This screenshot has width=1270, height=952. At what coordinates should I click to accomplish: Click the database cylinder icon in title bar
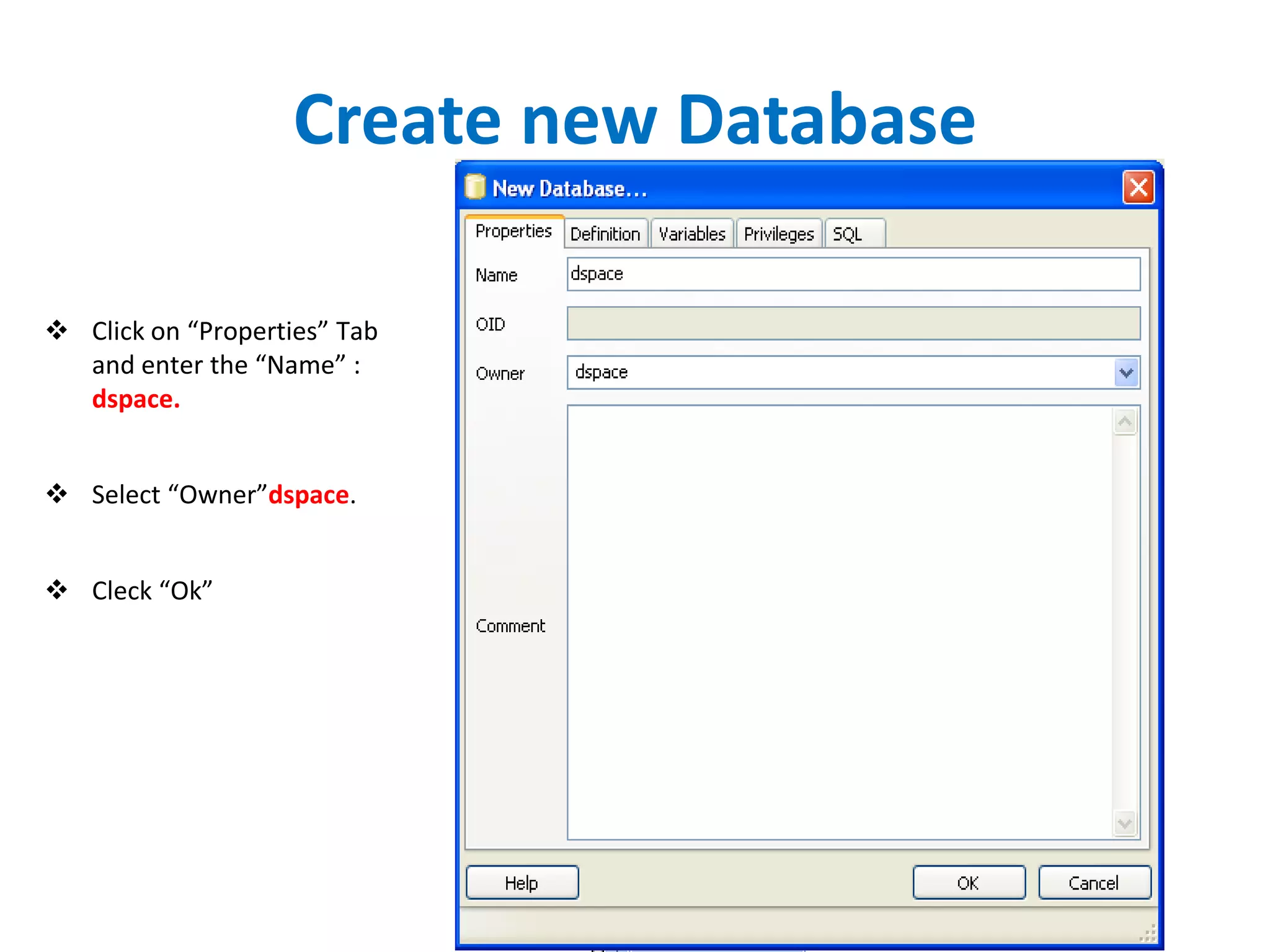coord(475,187)
